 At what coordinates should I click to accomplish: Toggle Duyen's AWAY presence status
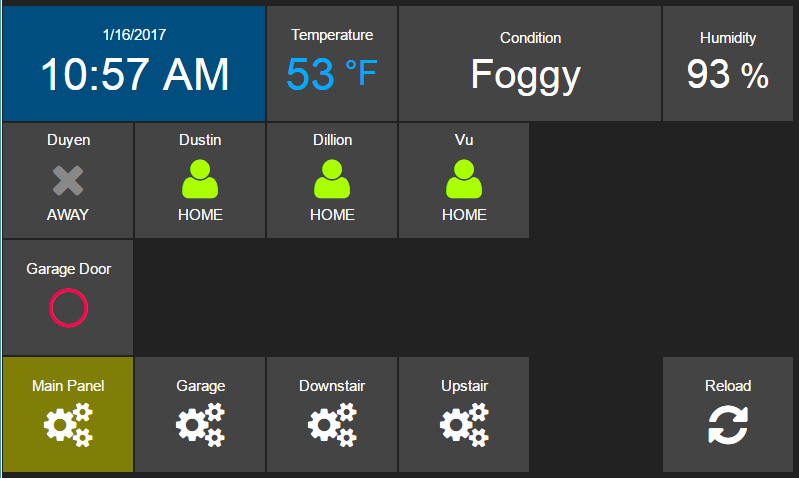[68, 214]
